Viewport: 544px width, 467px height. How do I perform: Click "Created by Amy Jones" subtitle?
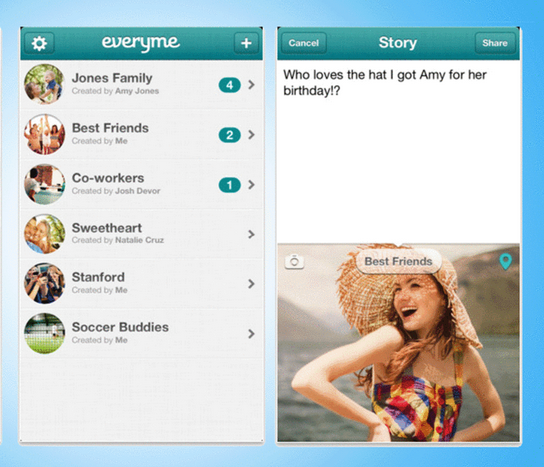coord(116,91)
